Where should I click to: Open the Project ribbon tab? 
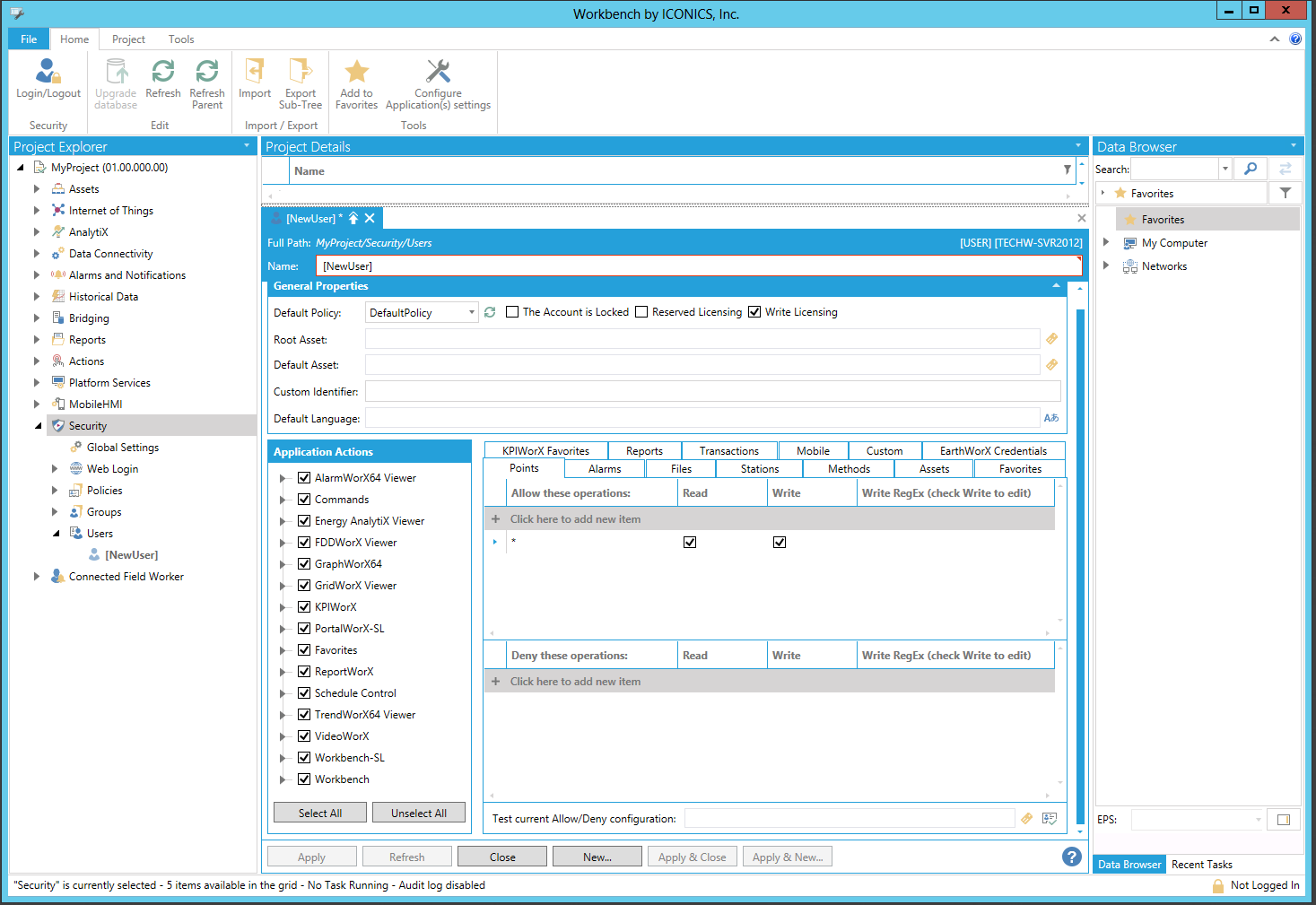coord(128,39)
